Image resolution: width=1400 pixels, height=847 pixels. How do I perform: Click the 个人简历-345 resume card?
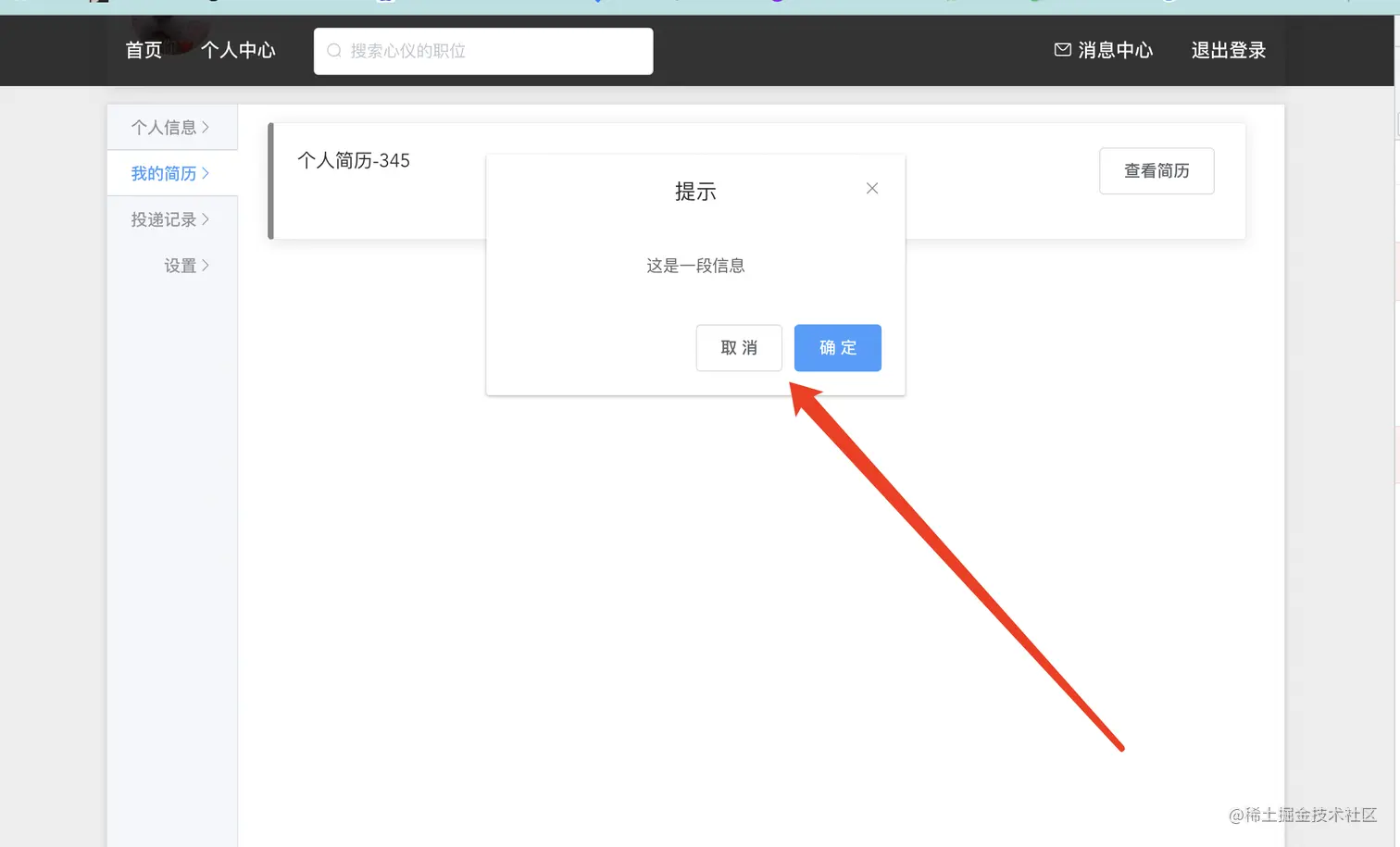(x=355, y=160)
